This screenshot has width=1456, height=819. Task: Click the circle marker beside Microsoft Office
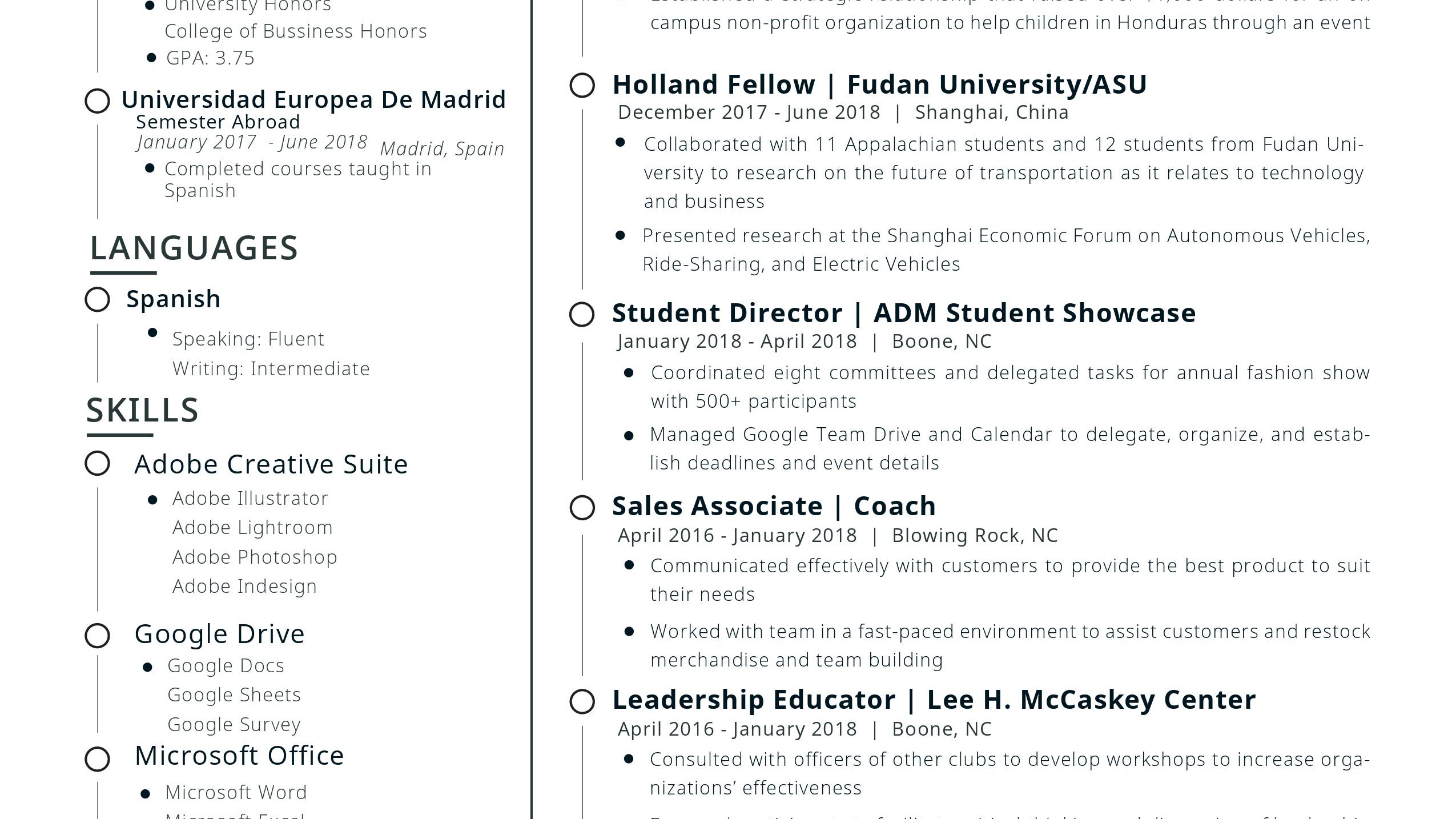pos(97,759)
